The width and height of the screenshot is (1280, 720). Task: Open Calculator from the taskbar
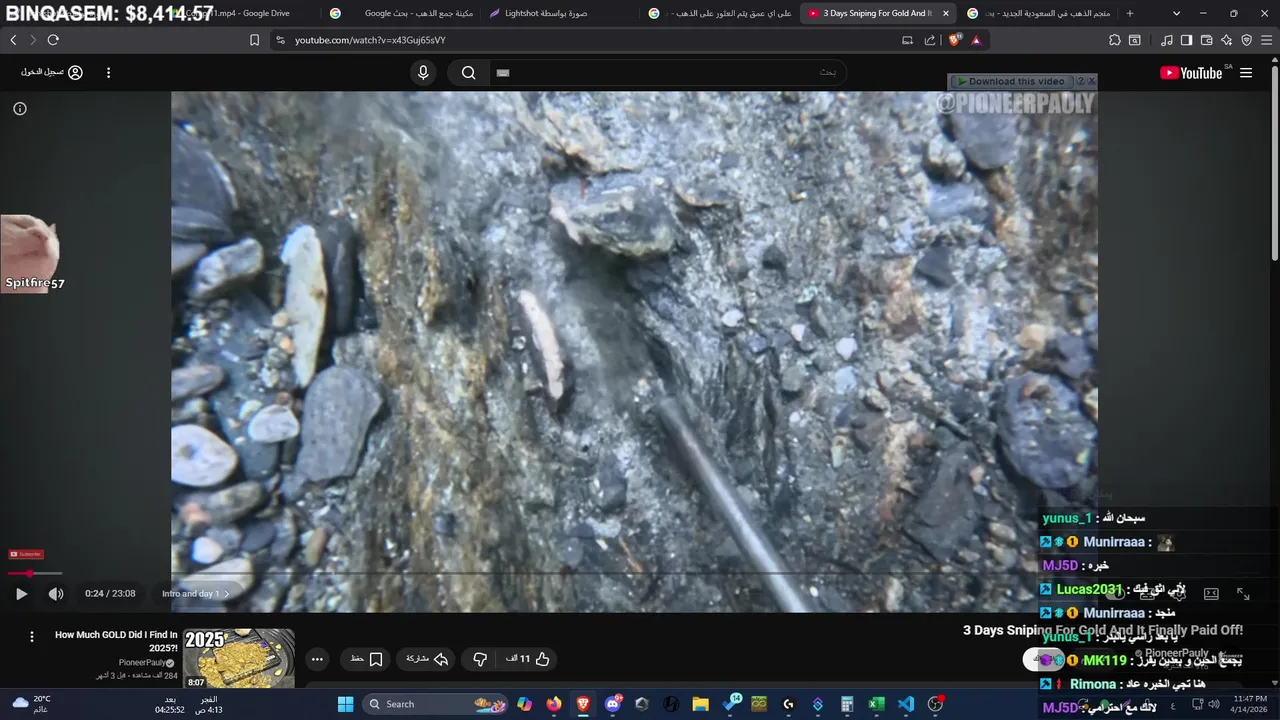pos(847,704)
